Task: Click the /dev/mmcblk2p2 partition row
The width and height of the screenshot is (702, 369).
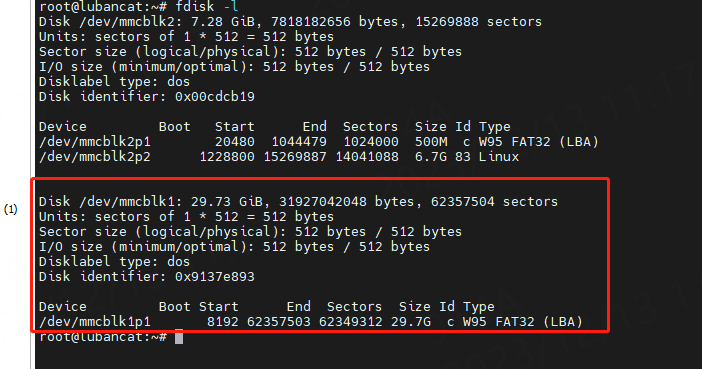Action: pyautogui.click(x=279, y=157)
